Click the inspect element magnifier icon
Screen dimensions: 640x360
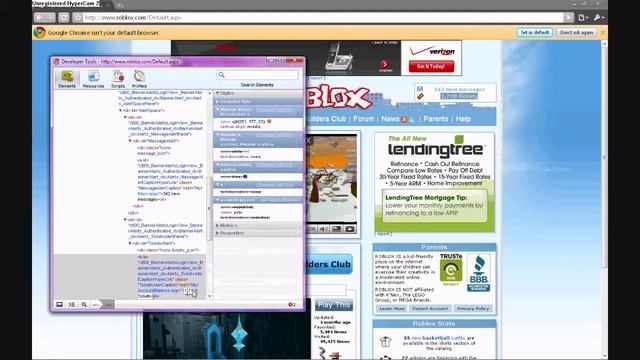pos(84,304)
